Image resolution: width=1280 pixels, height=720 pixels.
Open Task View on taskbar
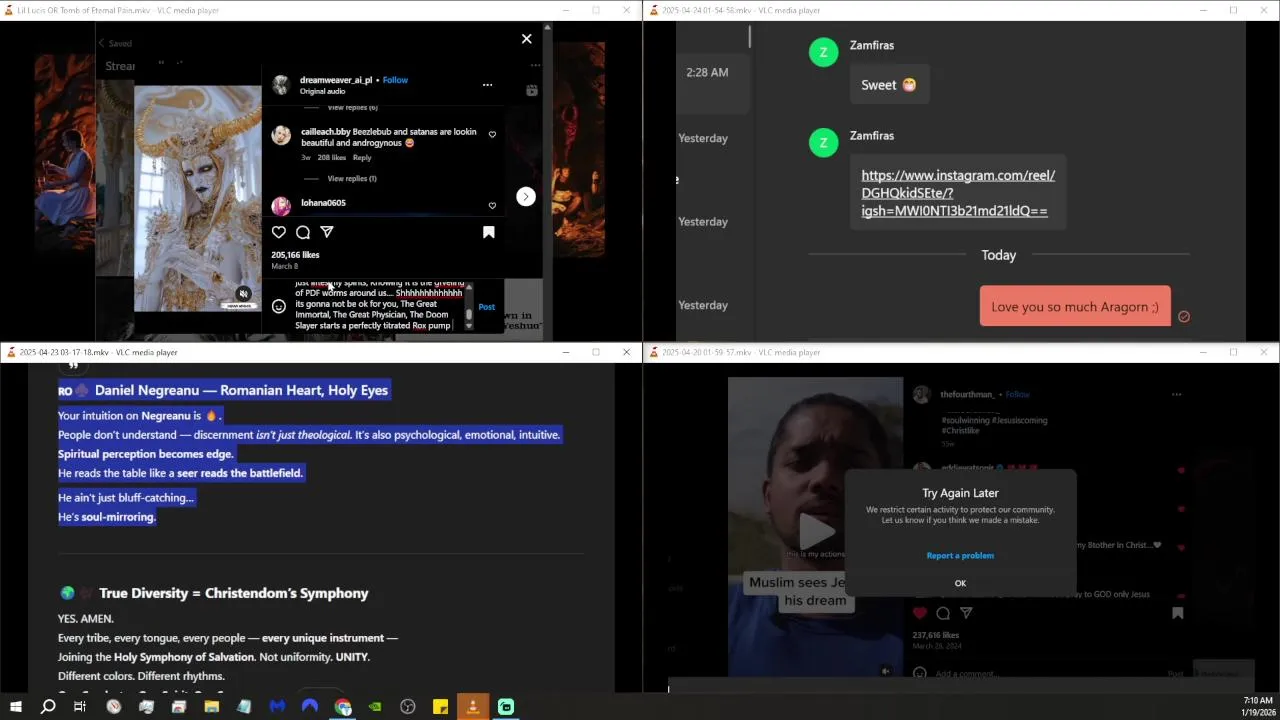80,707
